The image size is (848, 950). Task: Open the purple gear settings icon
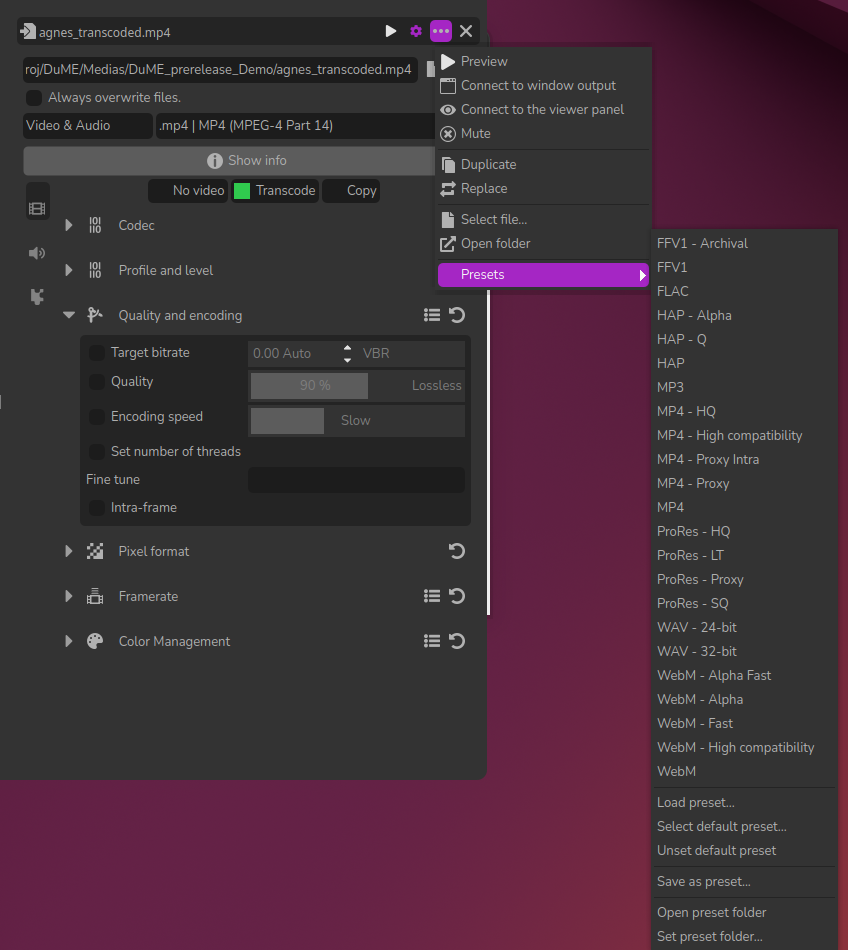coord(416,31)
